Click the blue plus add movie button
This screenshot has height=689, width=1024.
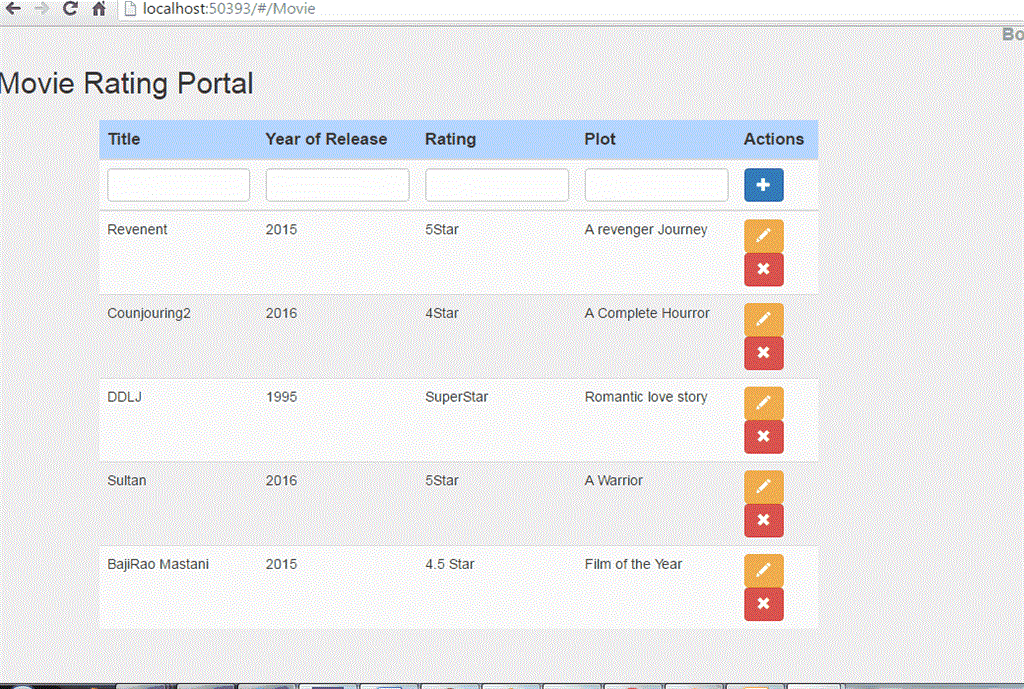tap(763, 185)
